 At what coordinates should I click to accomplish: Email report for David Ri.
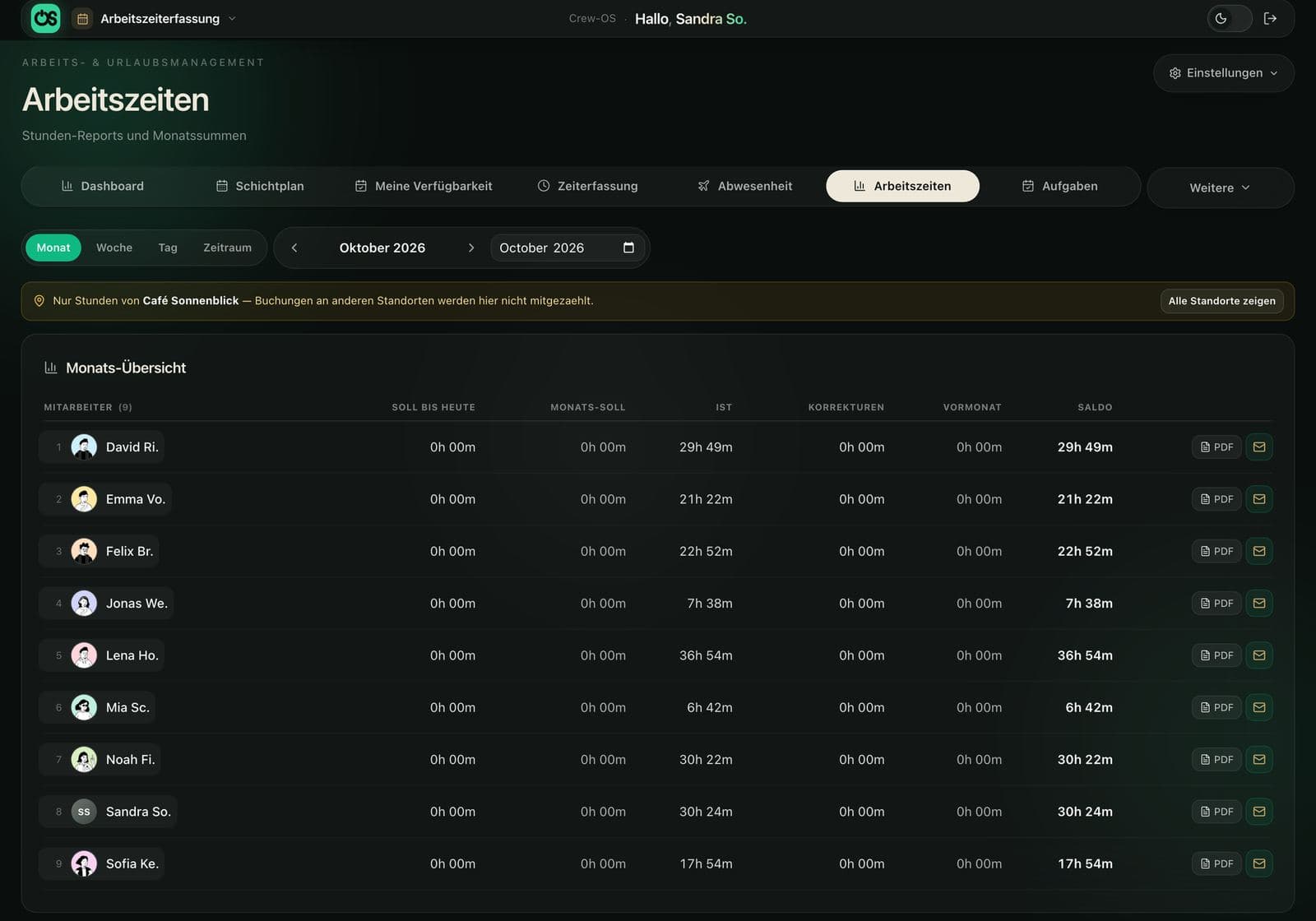click(1259, 447)
